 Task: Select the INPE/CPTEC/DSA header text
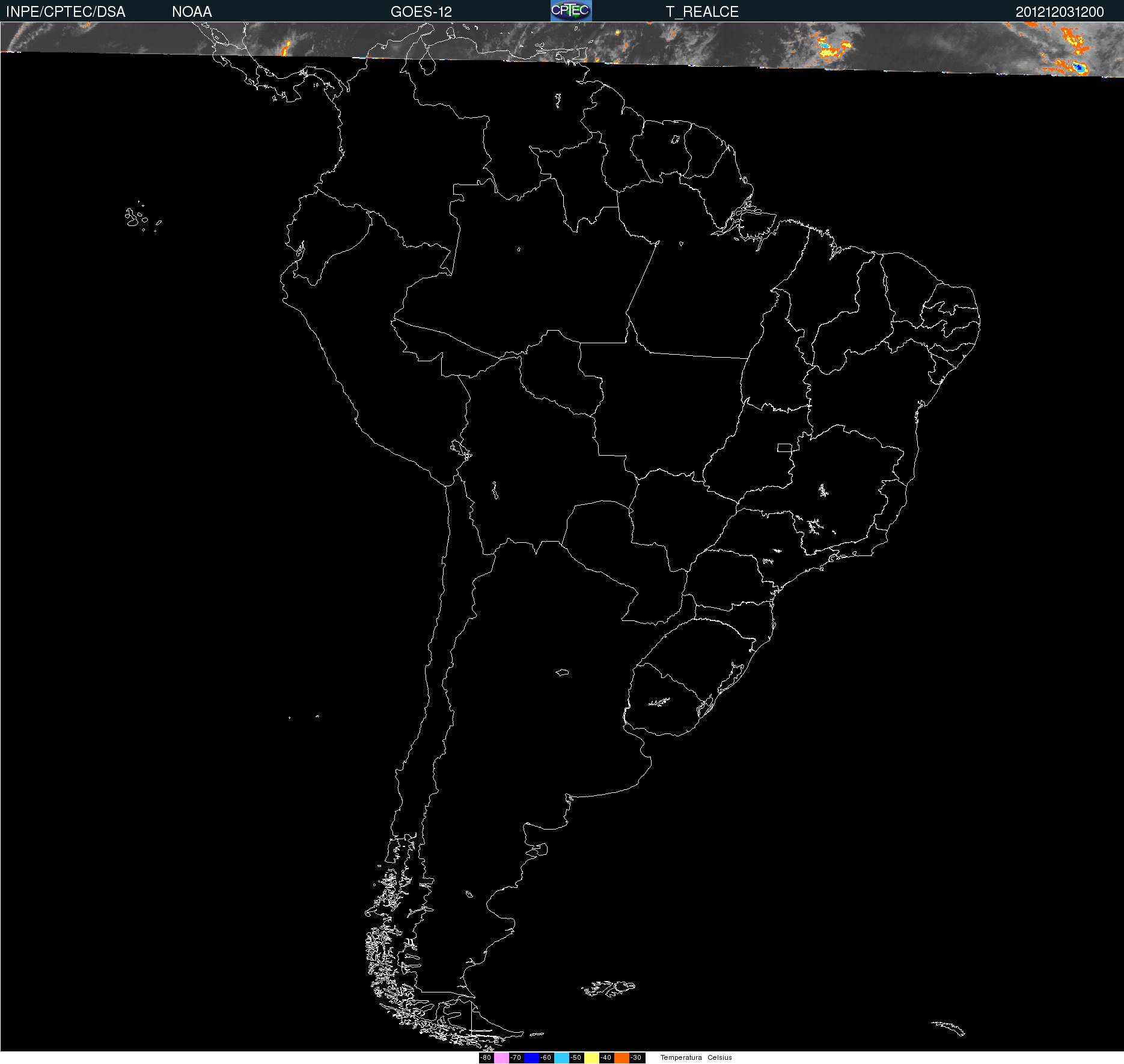coord(66,12)
